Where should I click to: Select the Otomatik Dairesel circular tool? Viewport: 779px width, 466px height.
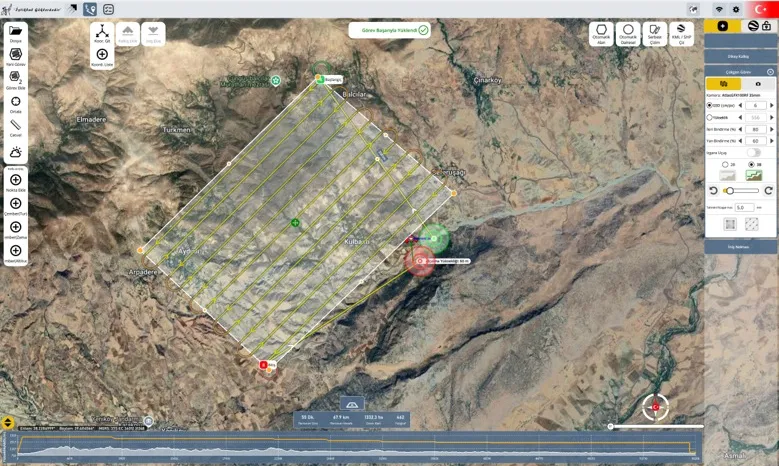click(628, 33)
